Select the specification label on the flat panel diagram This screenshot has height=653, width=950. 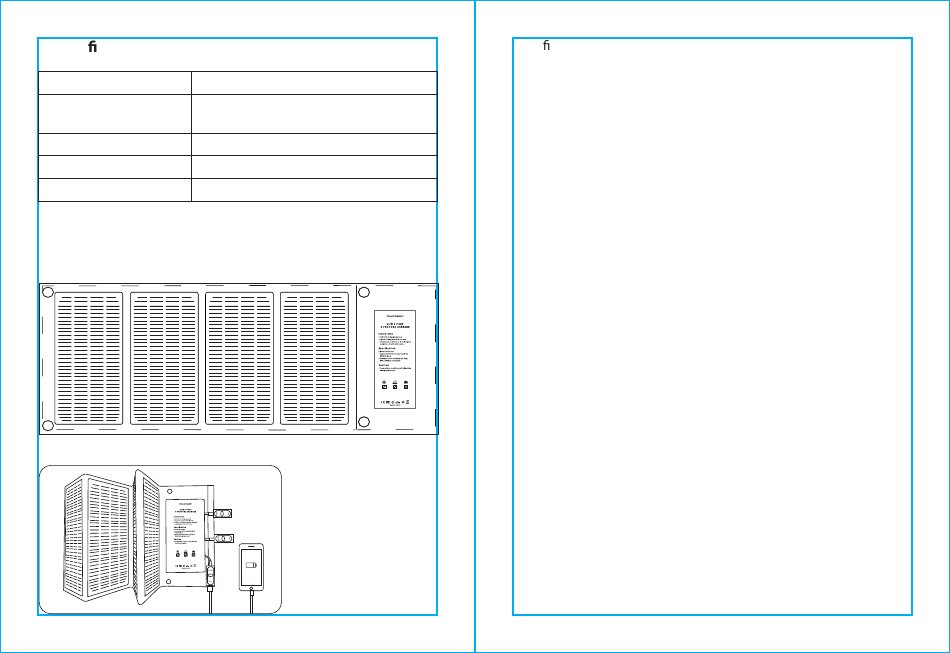click(395, 359)
